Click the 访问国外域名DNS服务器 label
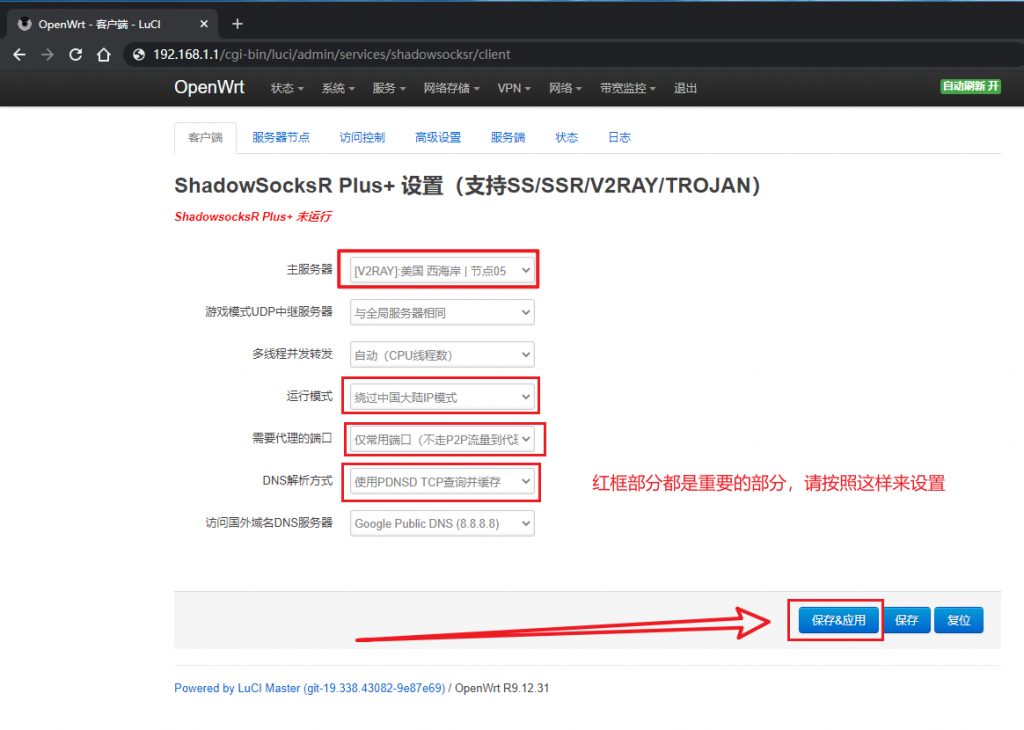This screenshot has width=1024, height=730. pyautogui.click(x=269, y=523)
